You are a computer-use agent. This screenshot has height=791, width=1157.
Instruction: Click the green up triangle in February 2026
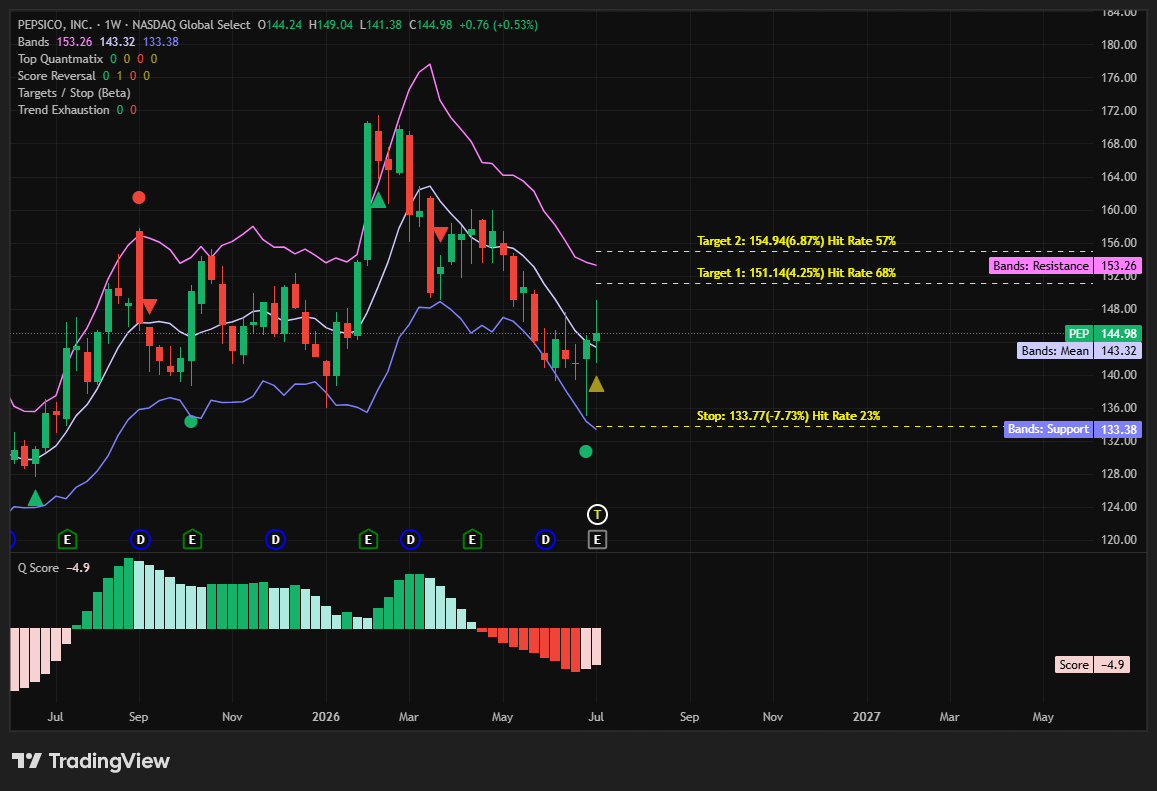[378, 199]
